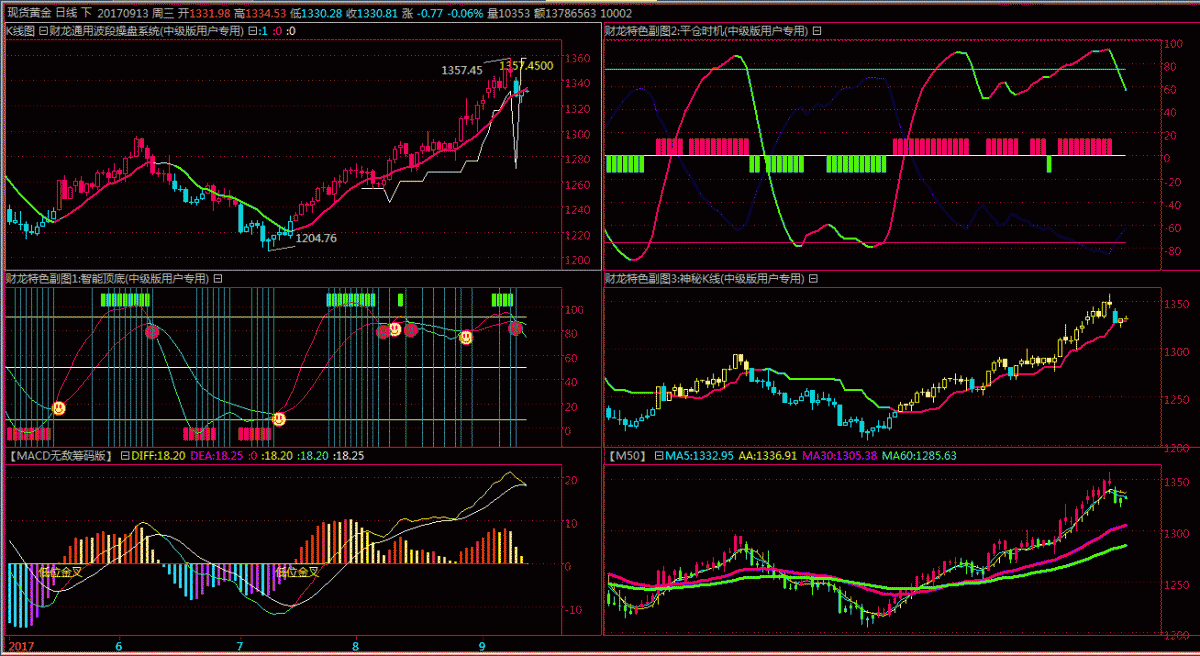Click the box before ':1 :0 :0' in K线图 header
The height and width of the screenshot is (656, 1200).
coord(252,31)
